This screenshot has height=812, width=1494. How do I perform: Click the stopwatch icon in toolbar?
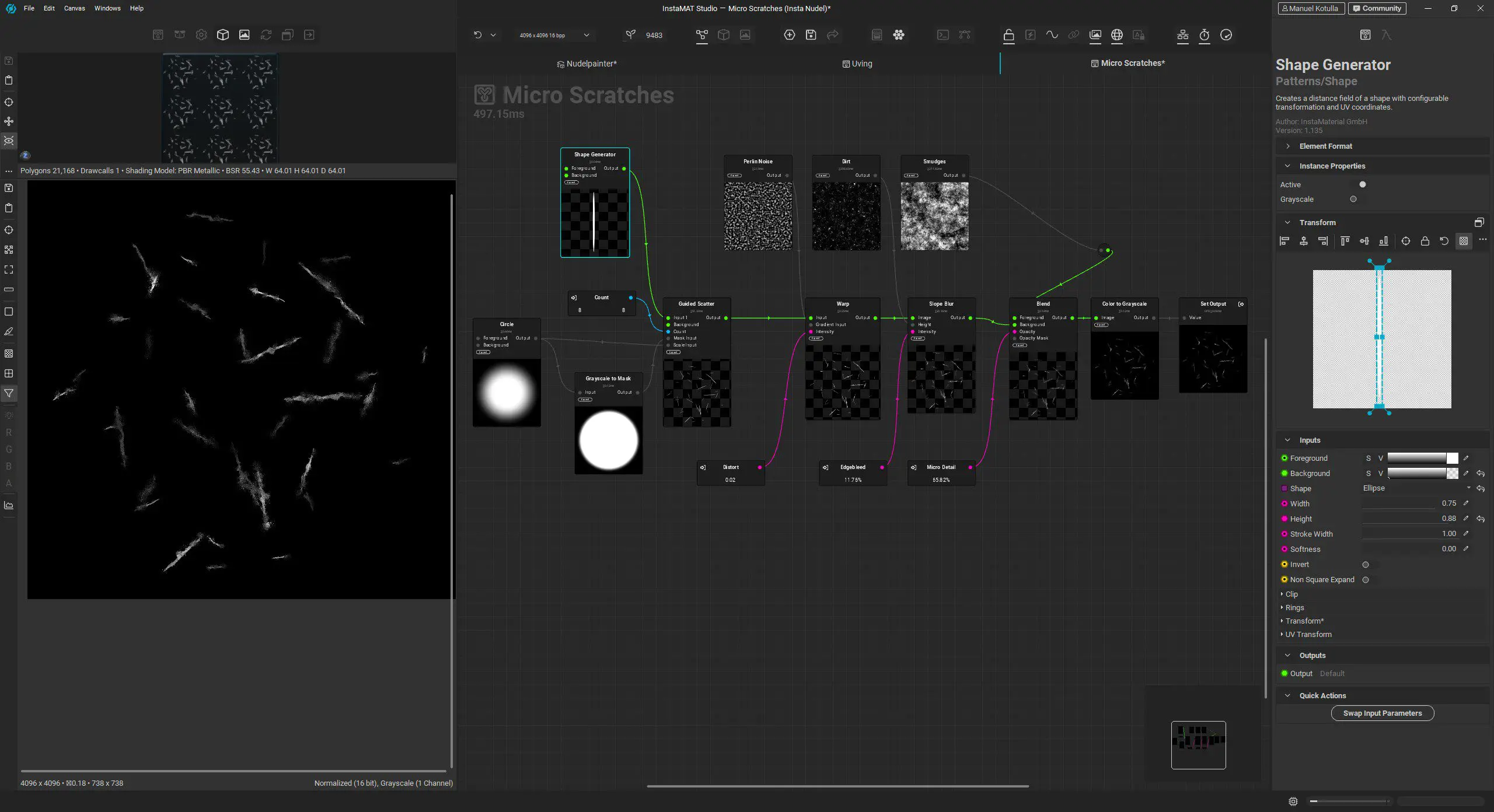pyautogui.click(x=1205, y=35)
